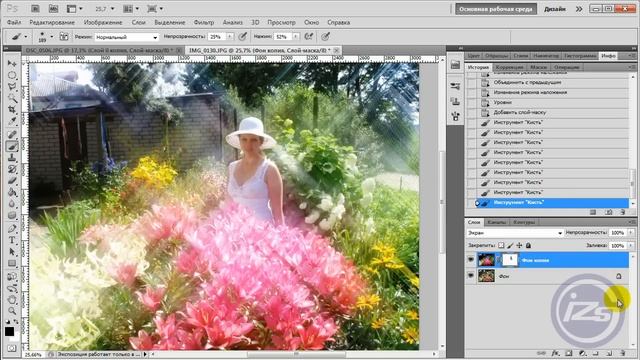The width and height of the screenshot is (640, 360).
Task: Toggle airbrush mode in options bar
Action: (309, 36)
